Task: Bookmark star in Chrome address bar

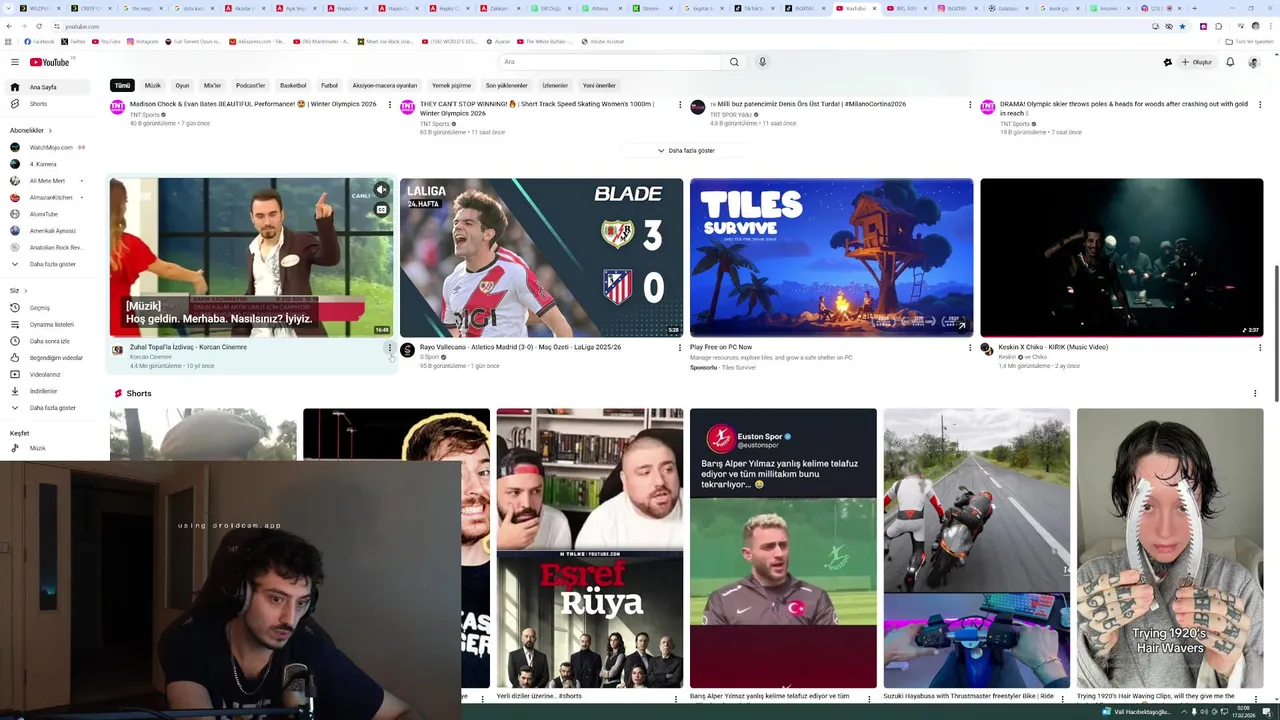Action: (x=1183, y=27)
